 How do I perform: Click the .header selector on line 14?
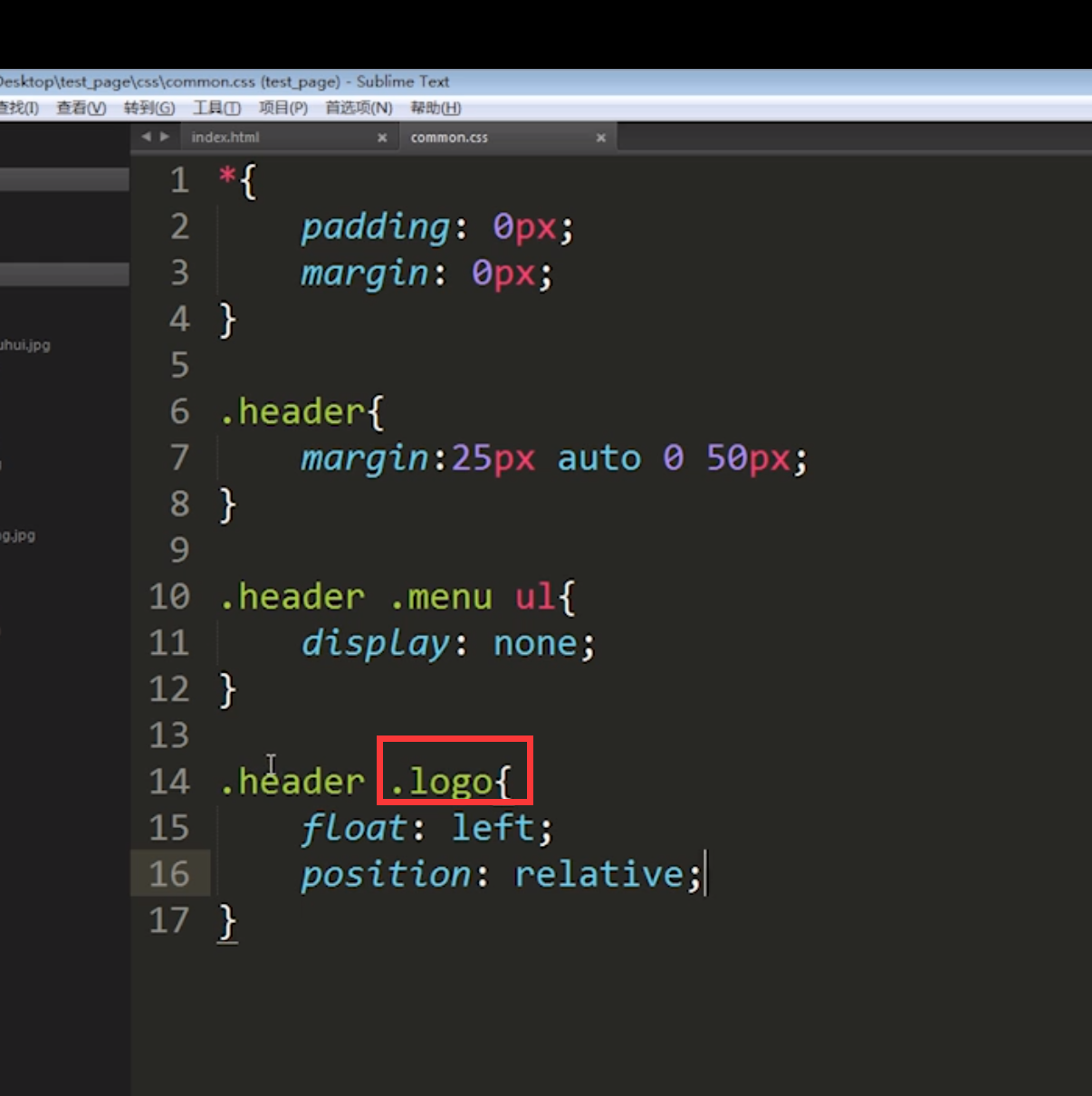pos(292,781)
